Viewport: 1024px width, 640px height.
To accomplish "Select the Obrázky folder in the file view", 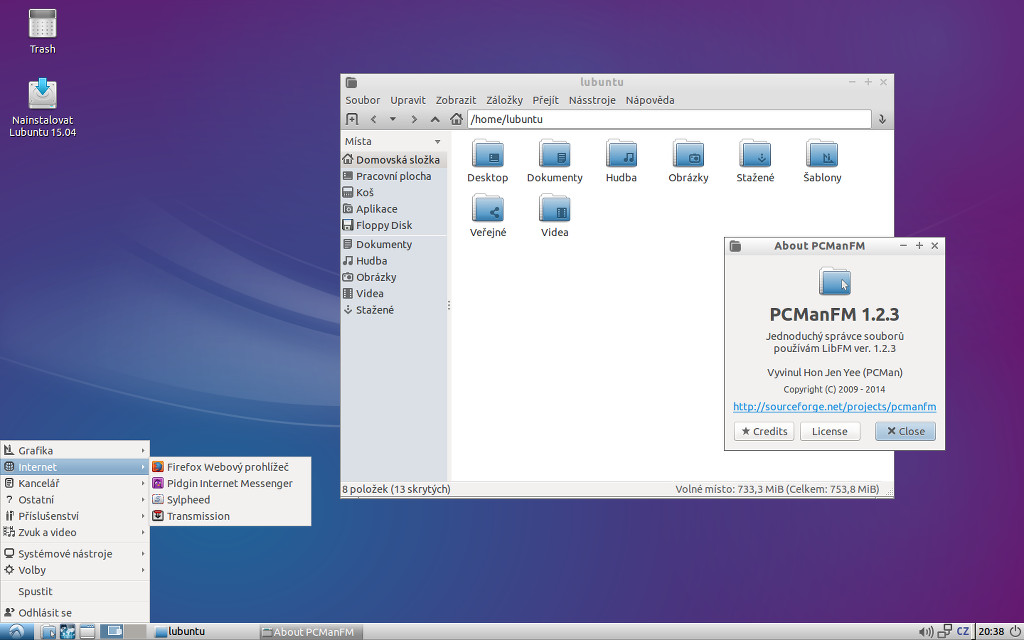I will pos(688,160).
